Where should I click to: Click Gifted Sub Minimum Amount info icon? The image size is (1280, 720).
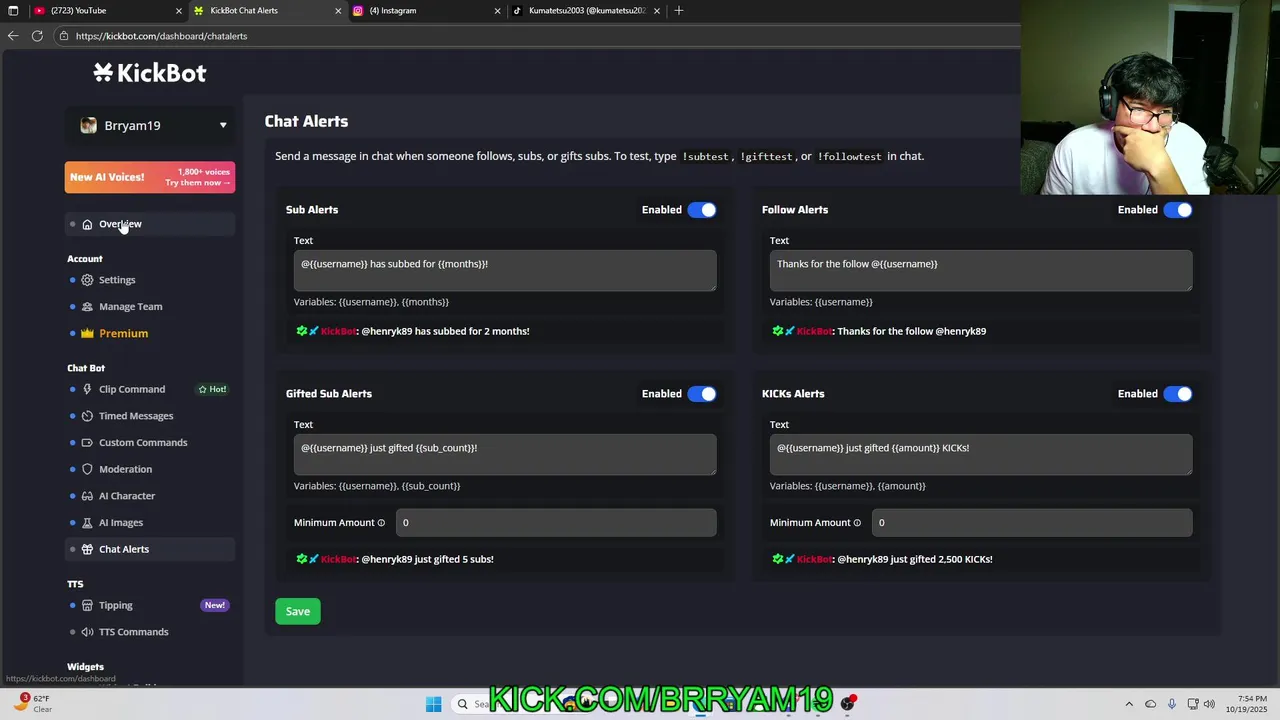(x=381, y=523)
